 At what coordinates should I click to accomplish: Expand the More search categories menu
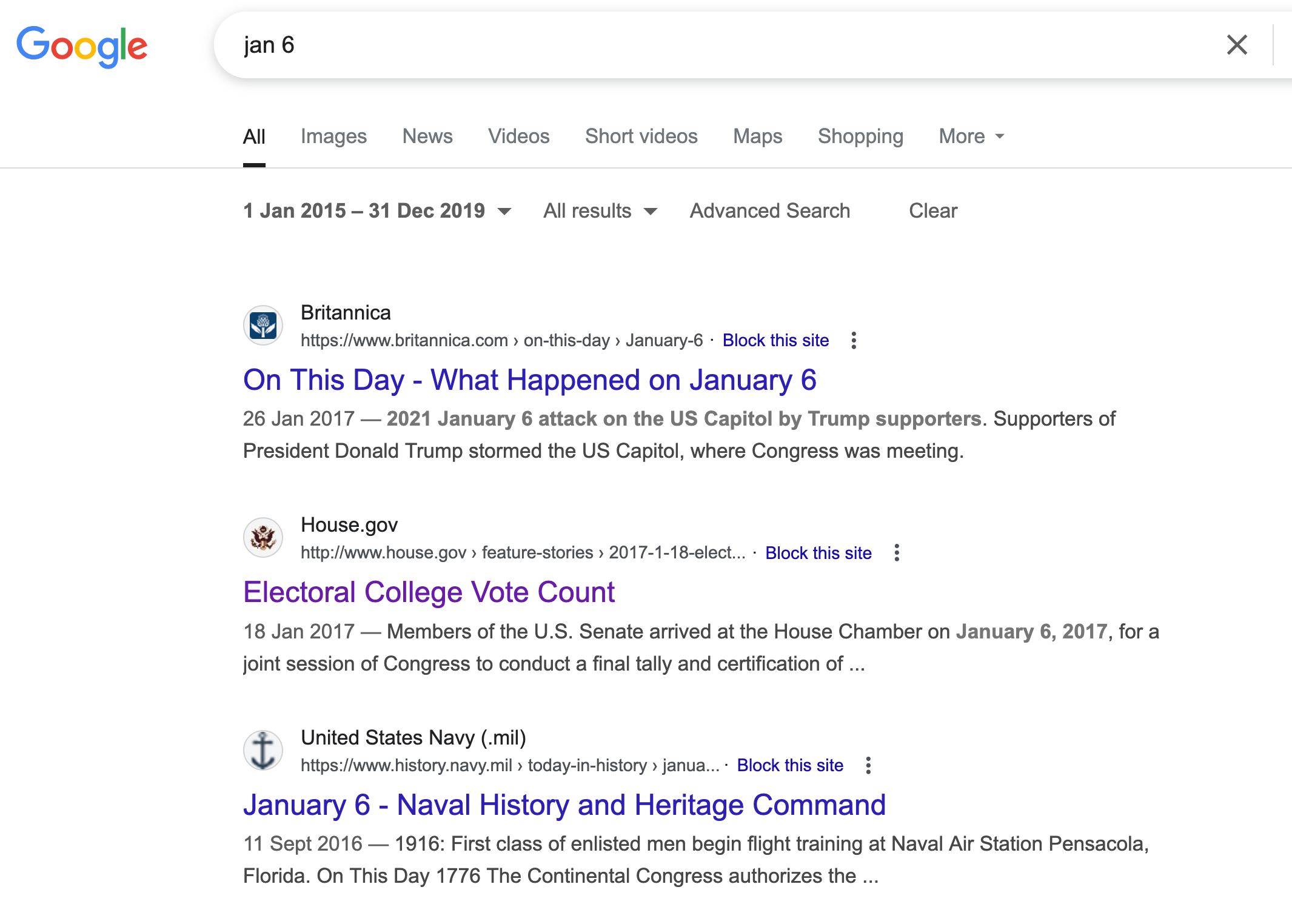point(971,136)
